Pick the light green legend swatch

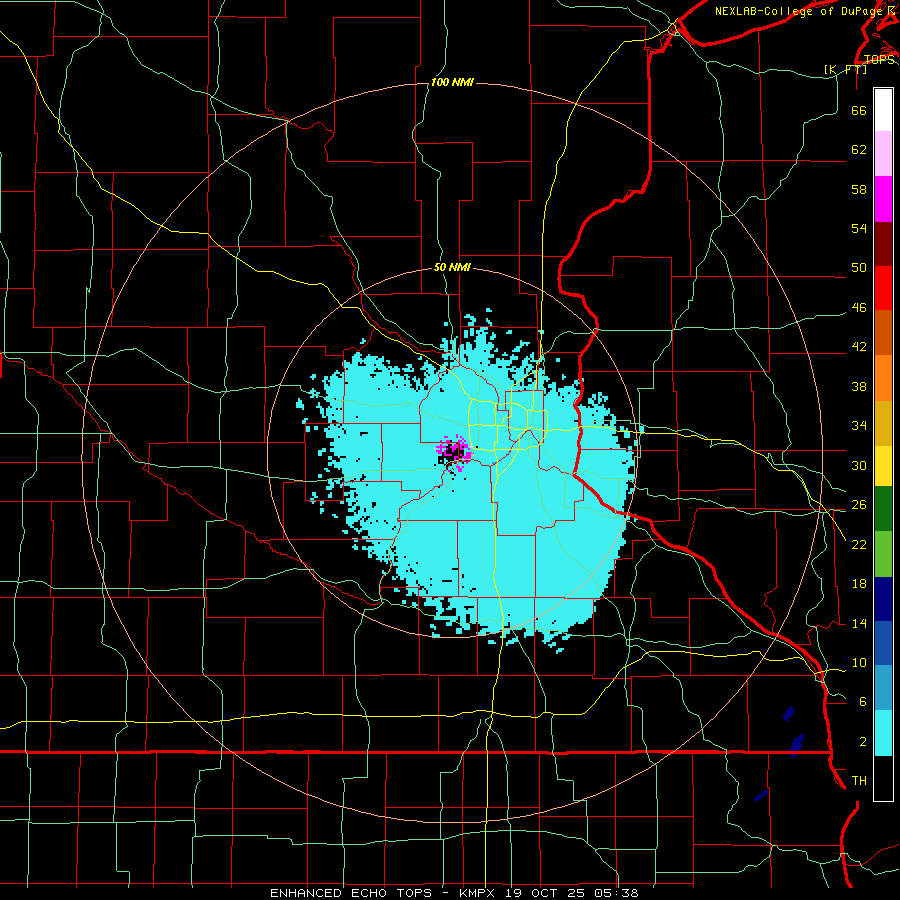[883, 554]
